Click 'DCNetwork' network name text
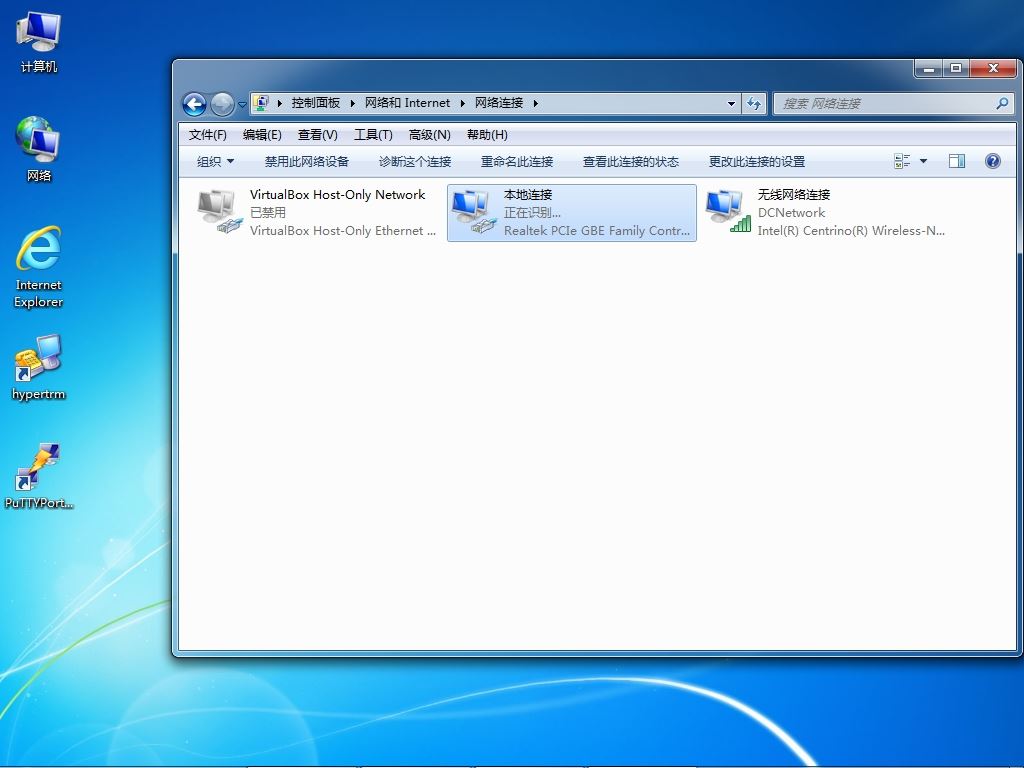The height and width of the screenshot is (768, 1024). click(x=791, y=212)
